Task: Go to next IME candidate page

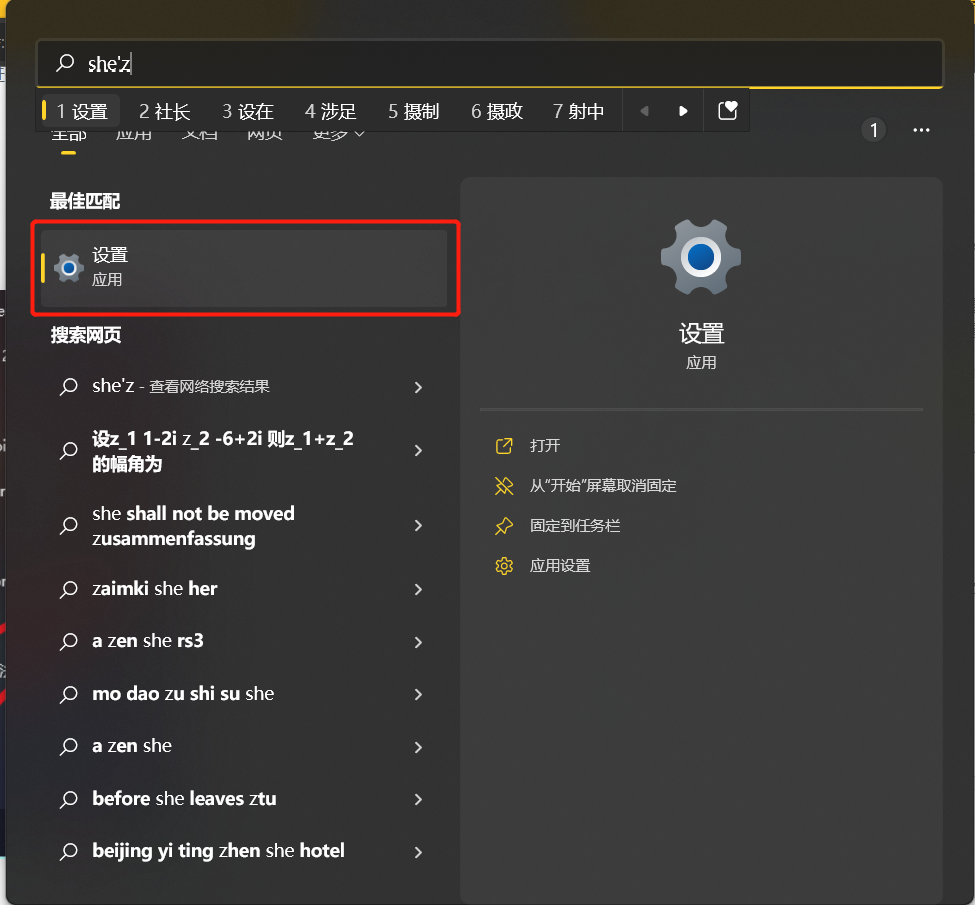Action: [683, 111]
